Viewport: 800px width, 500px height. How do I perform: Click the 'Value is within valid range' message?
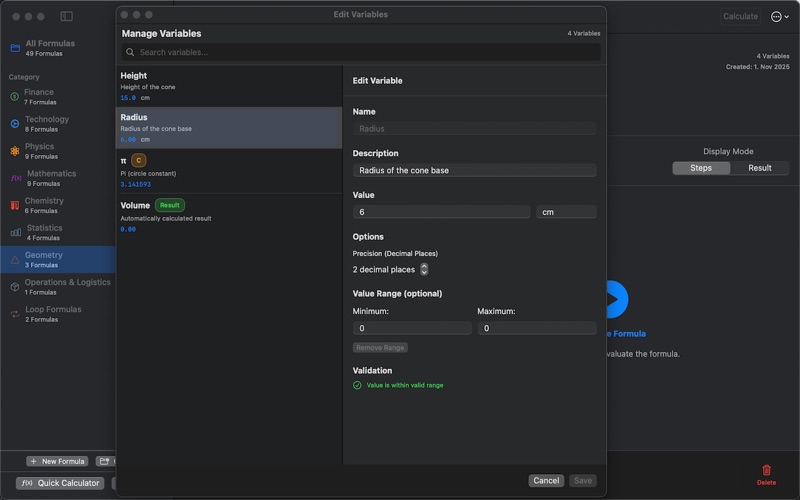tap(405, 385)
